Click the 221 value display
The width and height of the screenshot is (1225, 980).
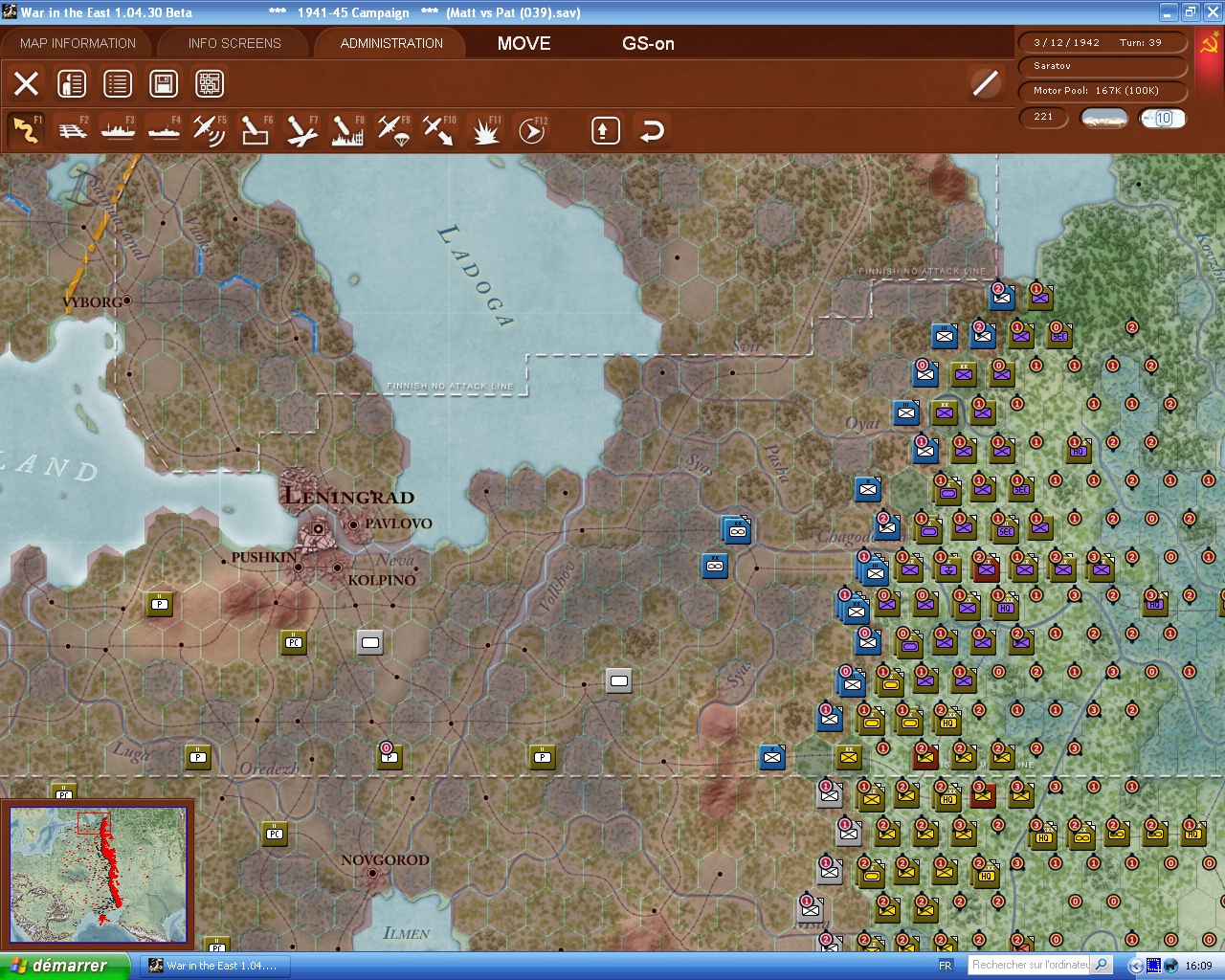[1044, 117]
